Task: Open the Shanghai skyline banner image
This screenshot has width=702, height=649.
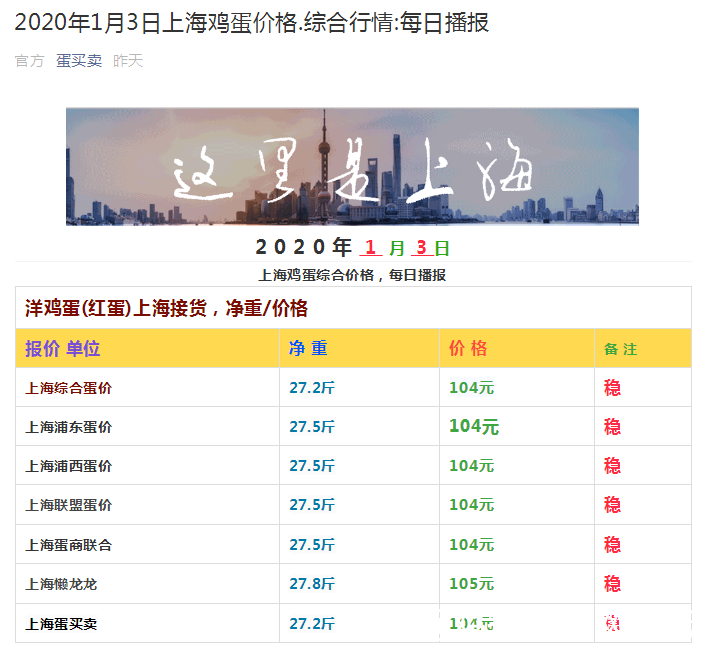Action: [352, 166]
